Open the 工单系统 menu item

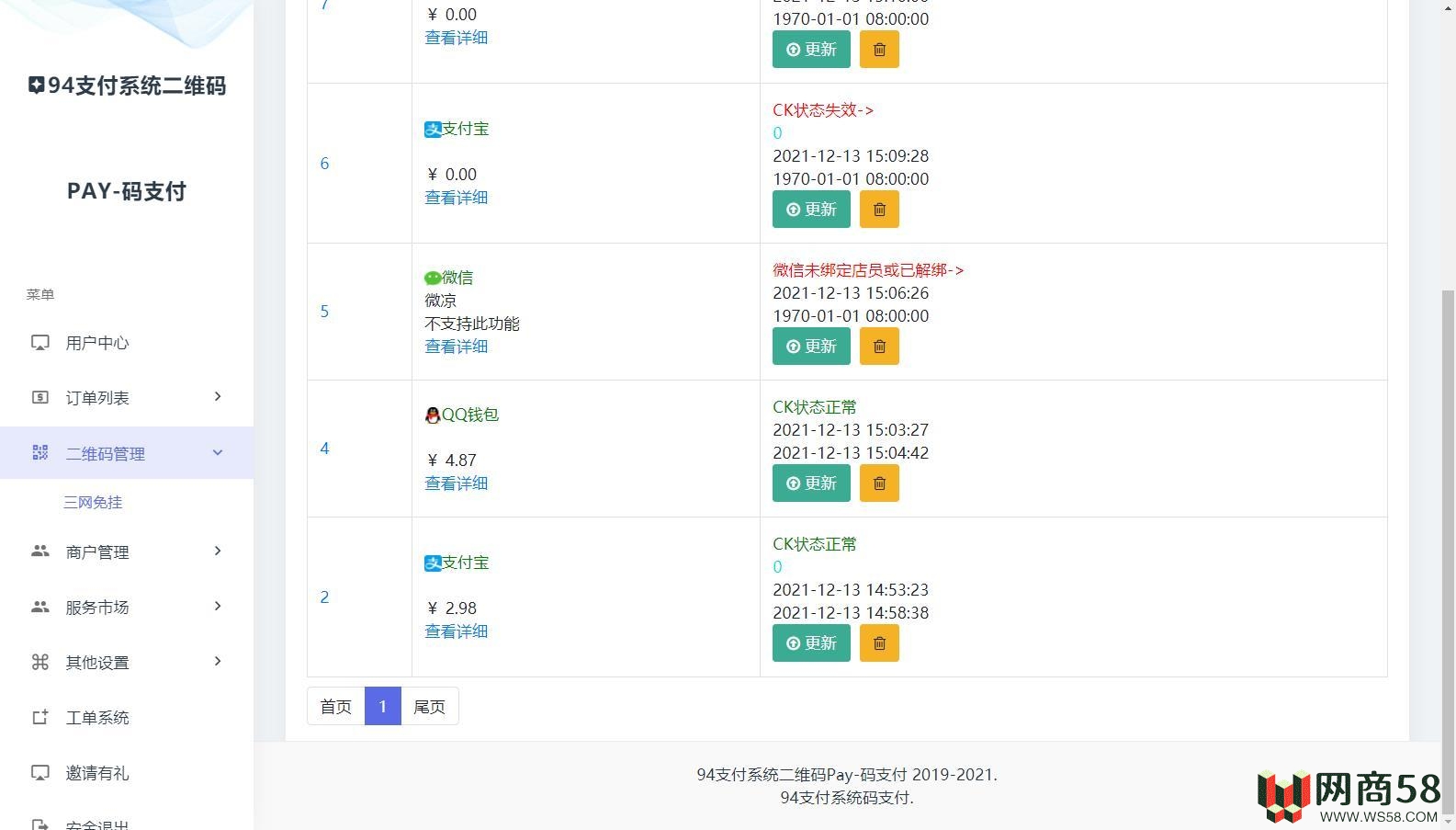click(x=127, y=717)
